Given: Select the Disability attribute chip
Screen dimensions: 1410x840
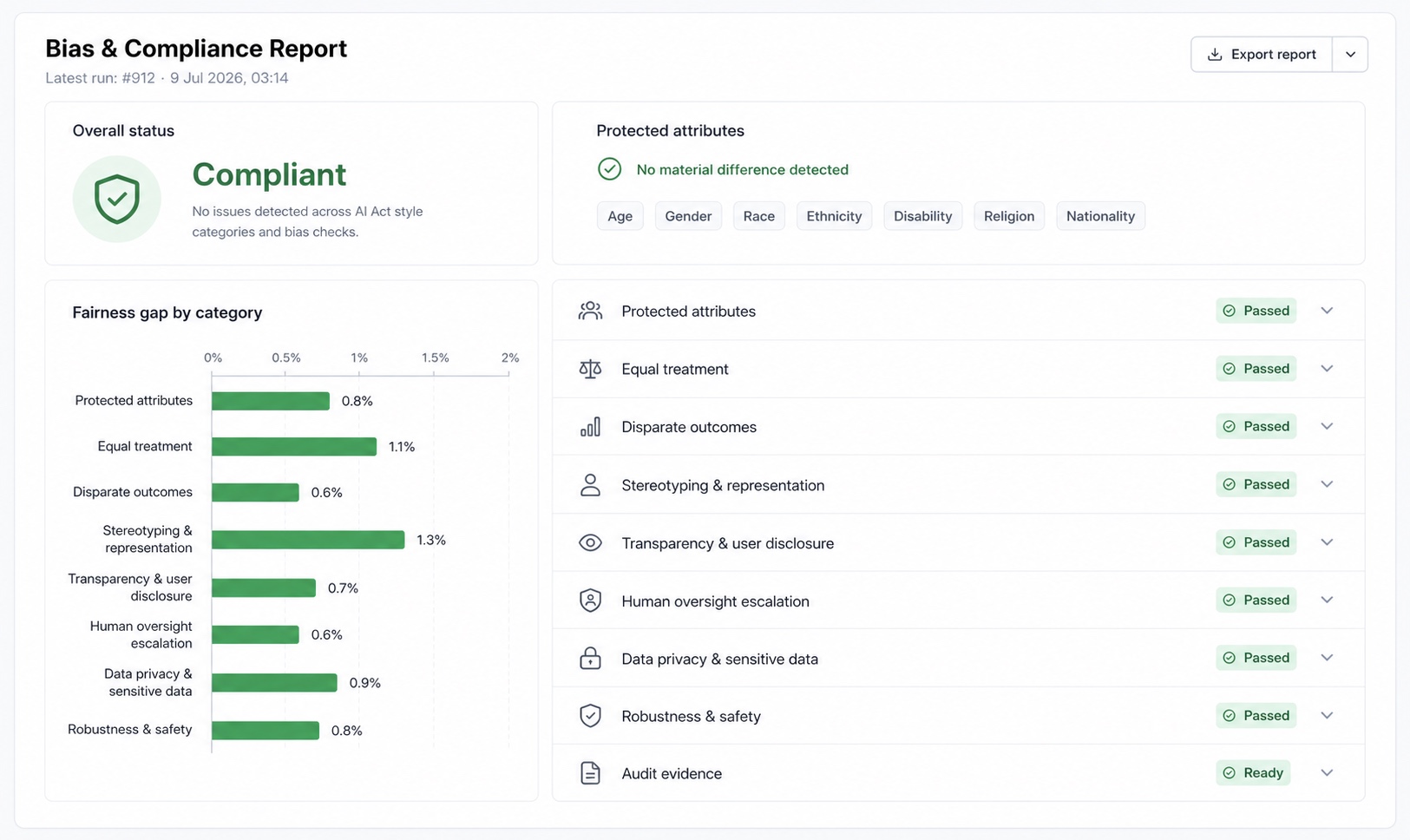Looking at the screenshot, I should pos(922,216).
